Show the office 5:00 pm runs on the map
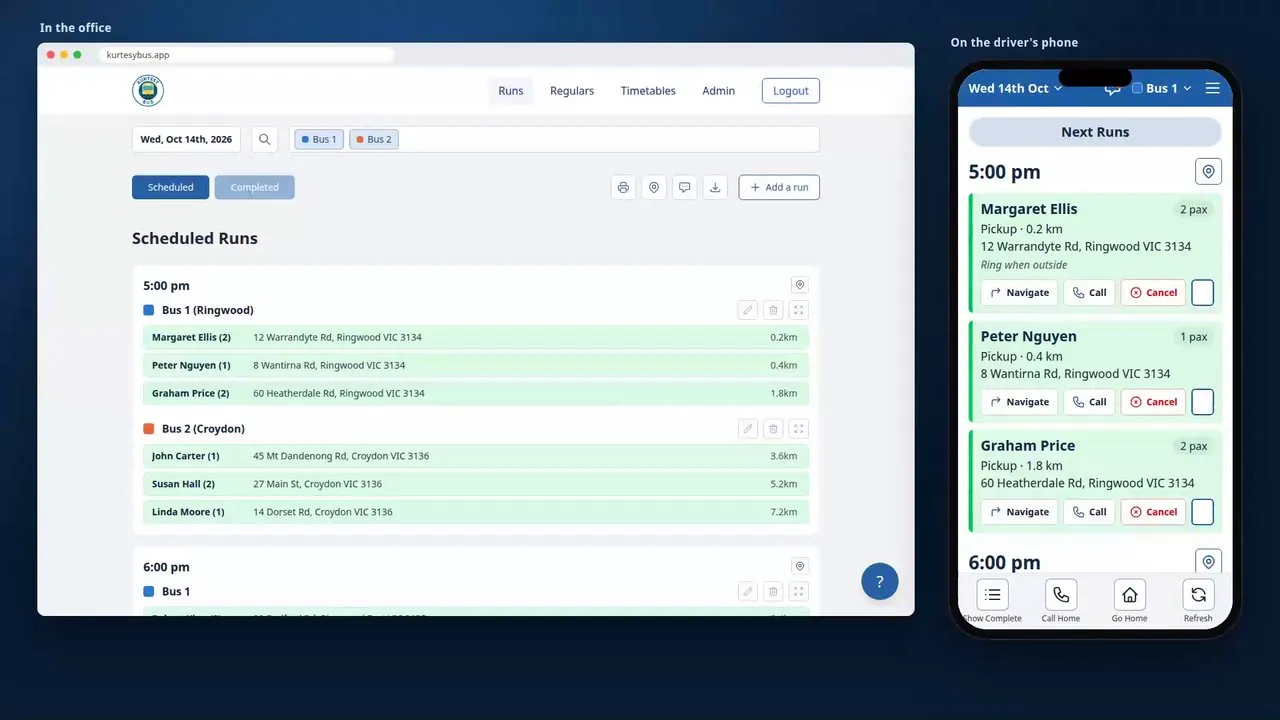The height and width of the screenshot is (720, 1280). pos(799,285)
